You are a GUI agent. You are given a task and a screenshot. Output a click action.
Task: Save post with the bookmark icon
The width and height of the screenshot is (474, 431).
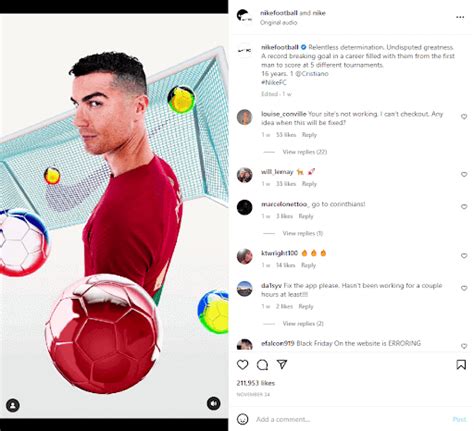pyautogui.click(x=461, y=365)
